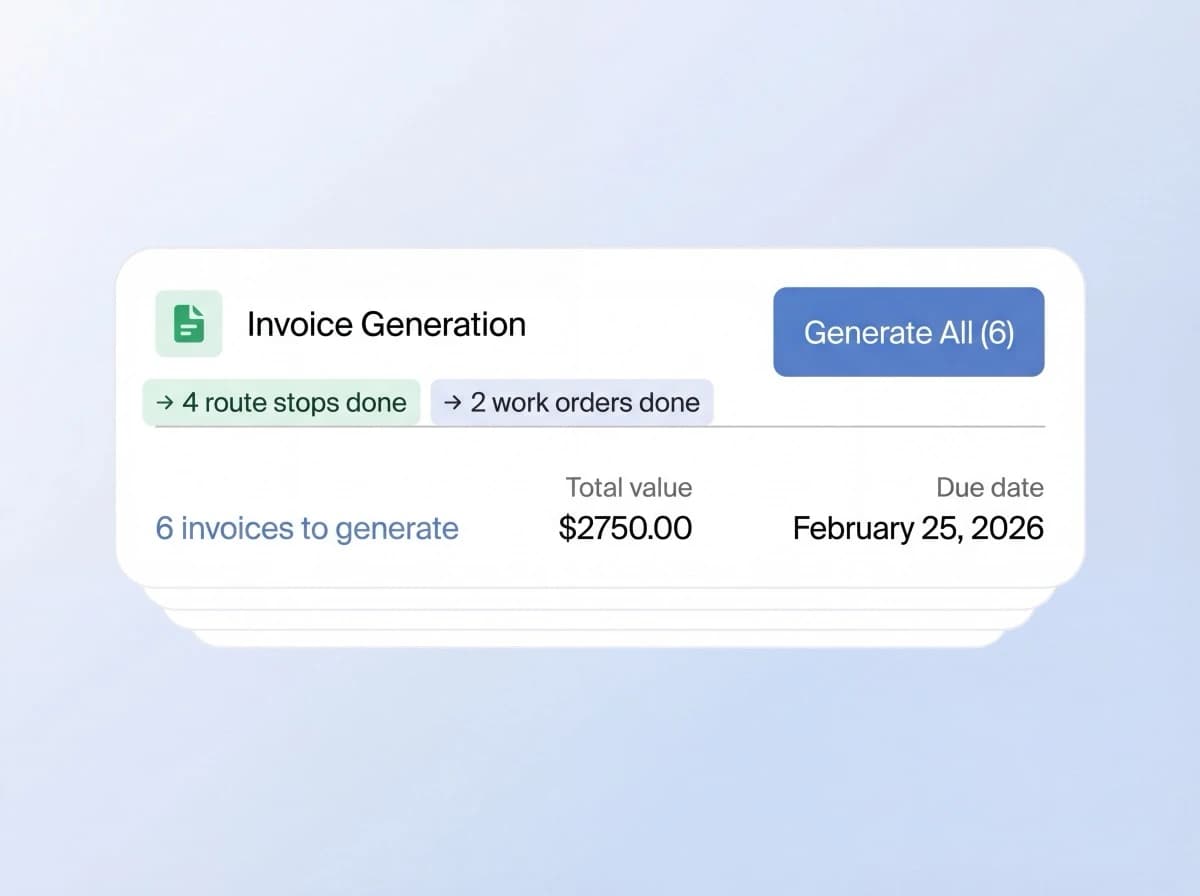
Task: Select the Total value column header
Action: 628,487
